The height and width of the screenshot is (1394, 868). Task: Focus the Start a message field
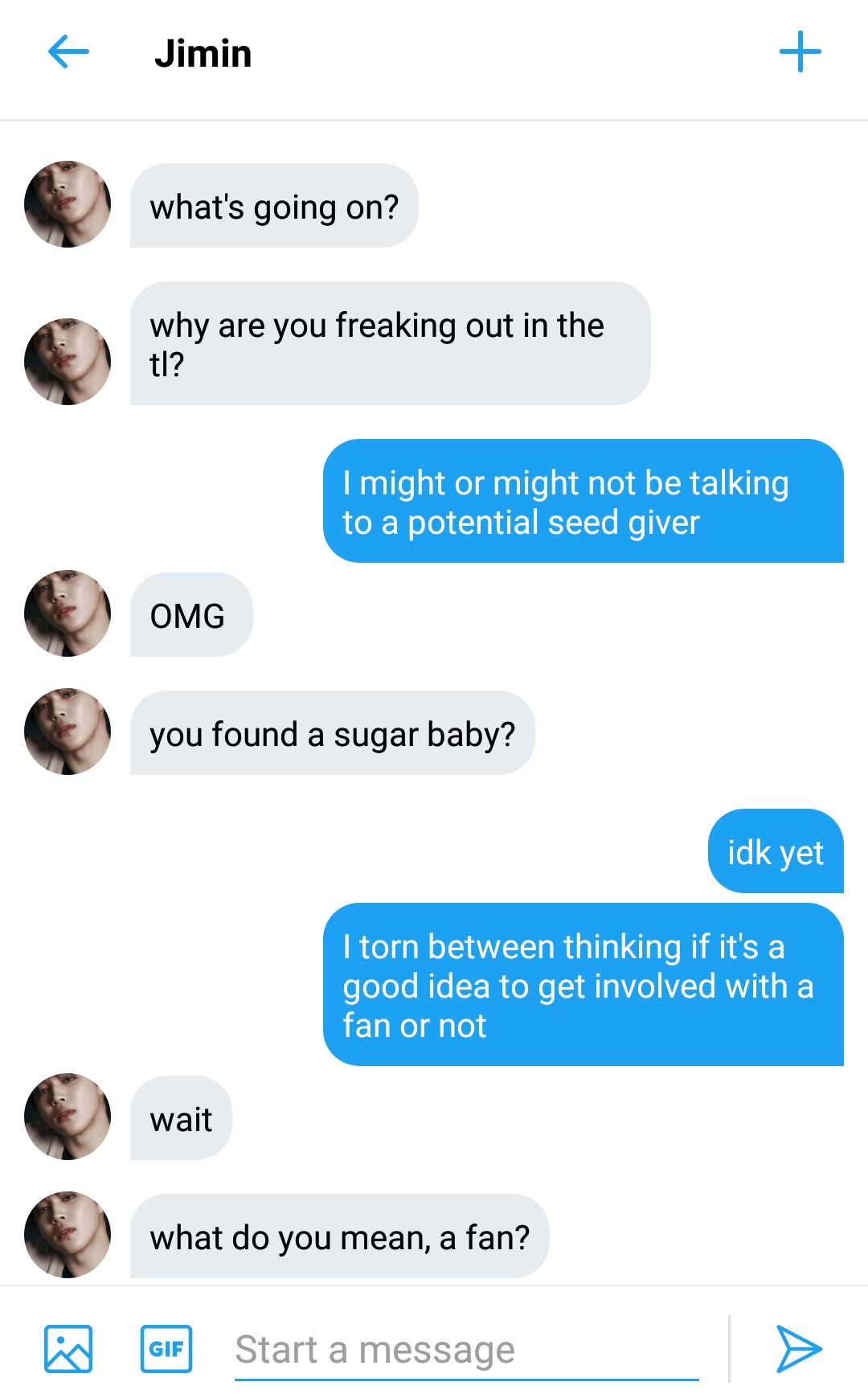466,1350
